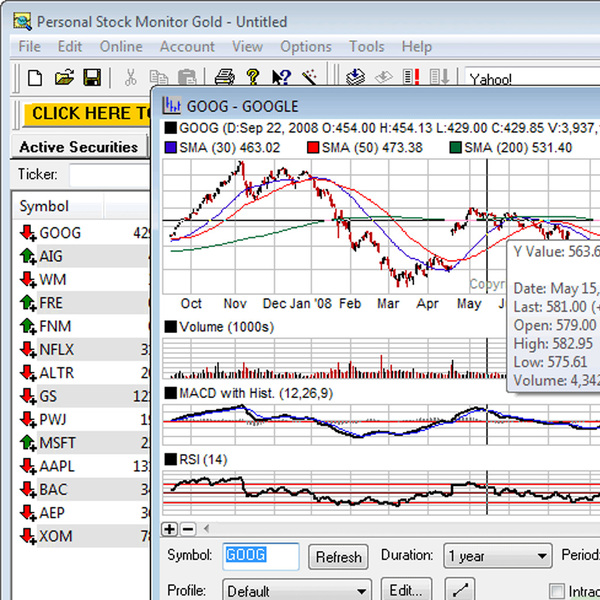Click the app icon in title bar
This screenshot has height=600, width=600.
tap(23, 21)
